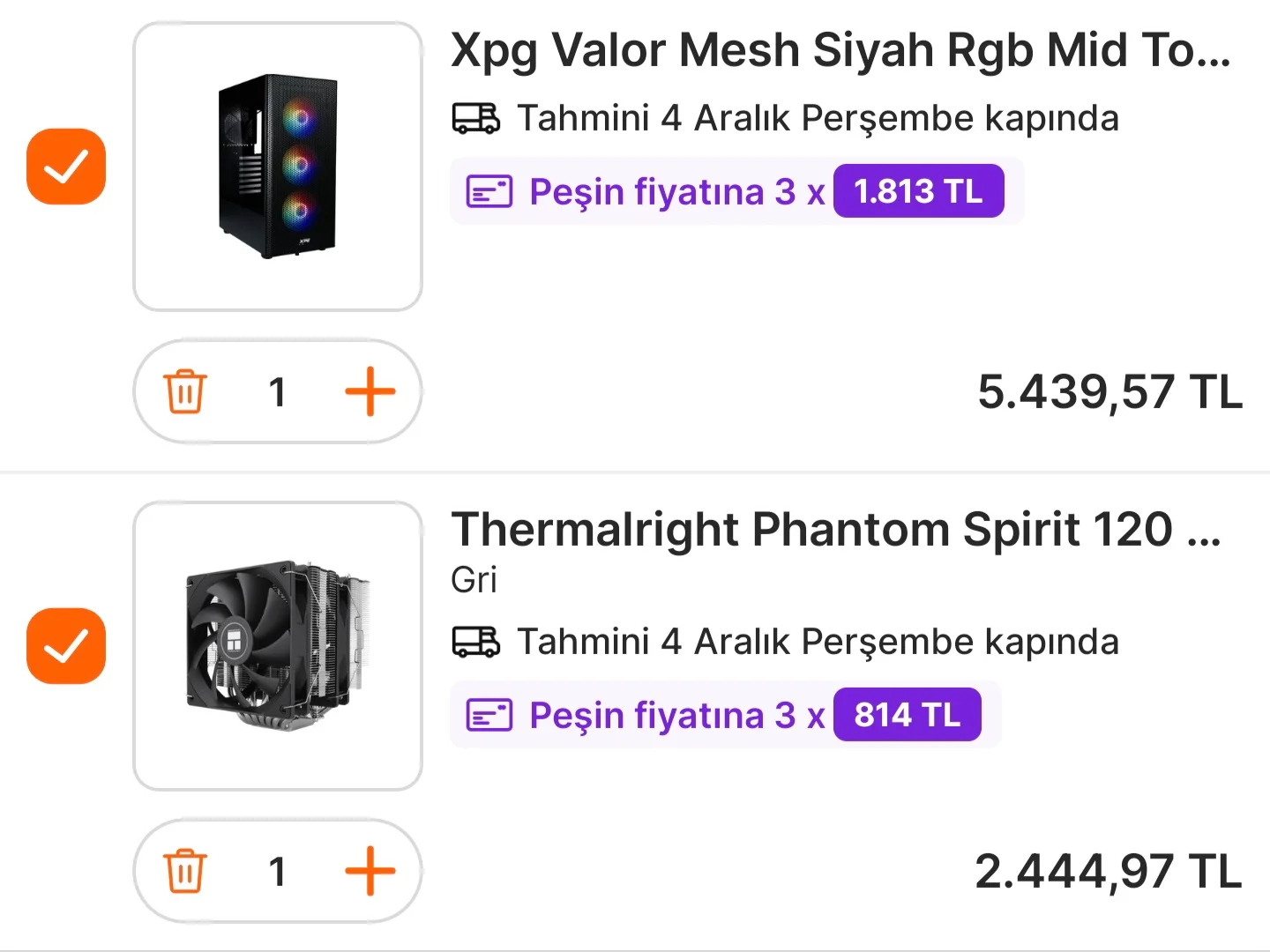
Task: Open the Xpg Valor Mesh Siyah Rgb title
Action: point(840,50)
